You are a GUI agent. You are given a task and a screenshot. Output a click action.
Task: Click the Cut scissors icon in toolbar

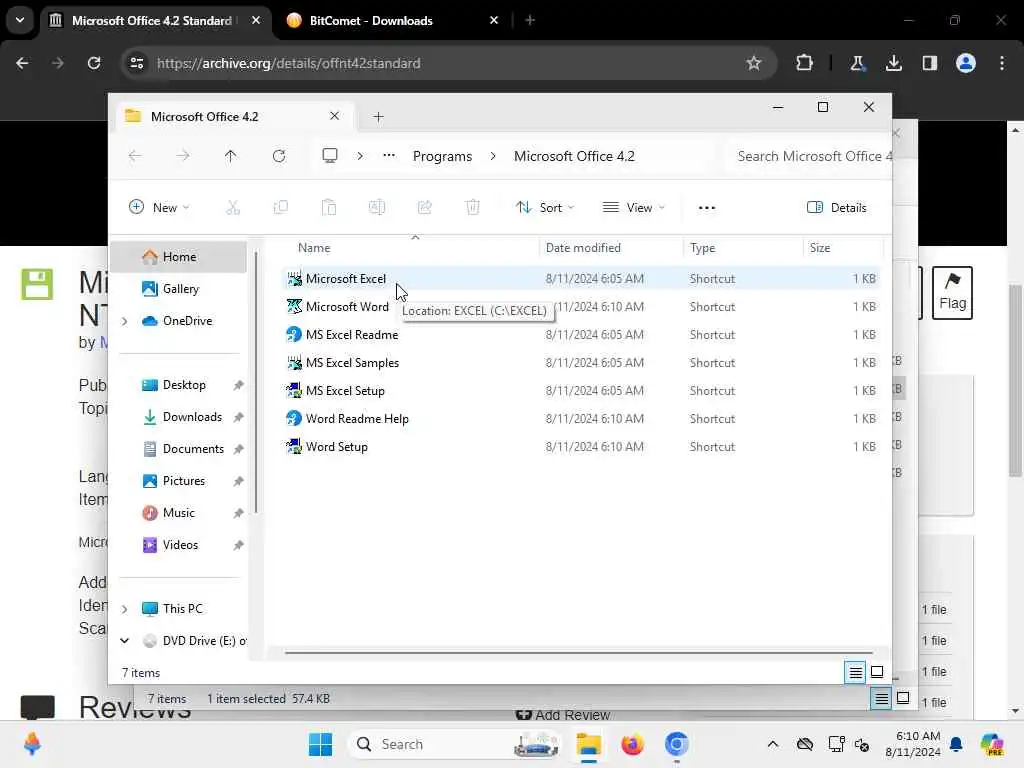(x=232, y=208)
